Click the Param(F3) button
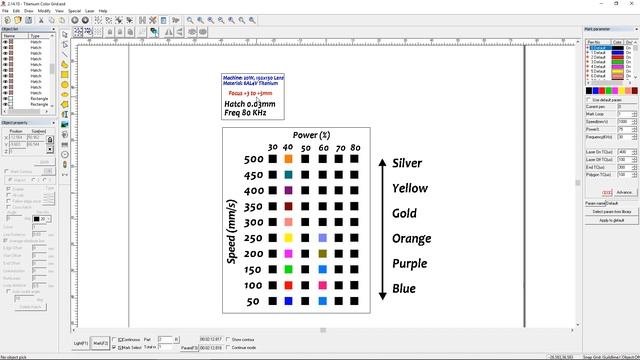The image size is (640, 360). click(189, 348)
